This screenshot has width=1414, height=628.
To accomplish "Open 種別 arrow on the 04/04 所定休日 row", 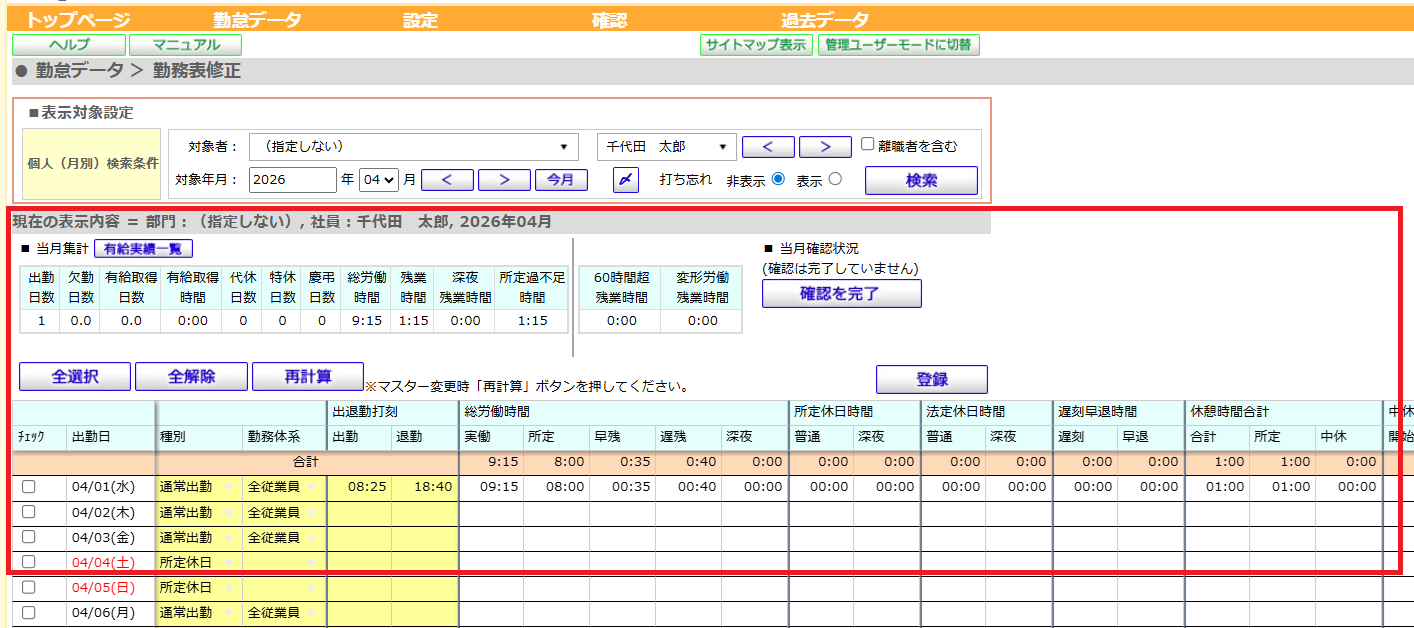I will 230,562.
